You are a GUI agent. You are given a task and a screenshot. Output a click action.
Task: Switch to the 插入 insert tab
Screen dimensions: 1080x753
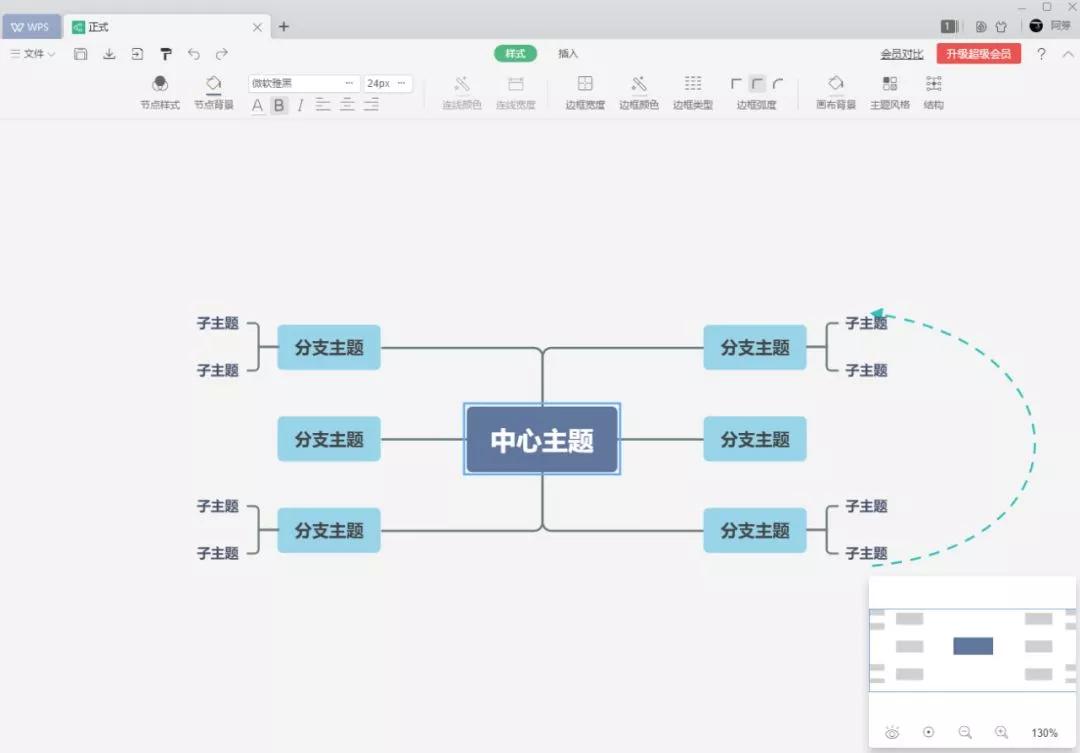(568, 54)
